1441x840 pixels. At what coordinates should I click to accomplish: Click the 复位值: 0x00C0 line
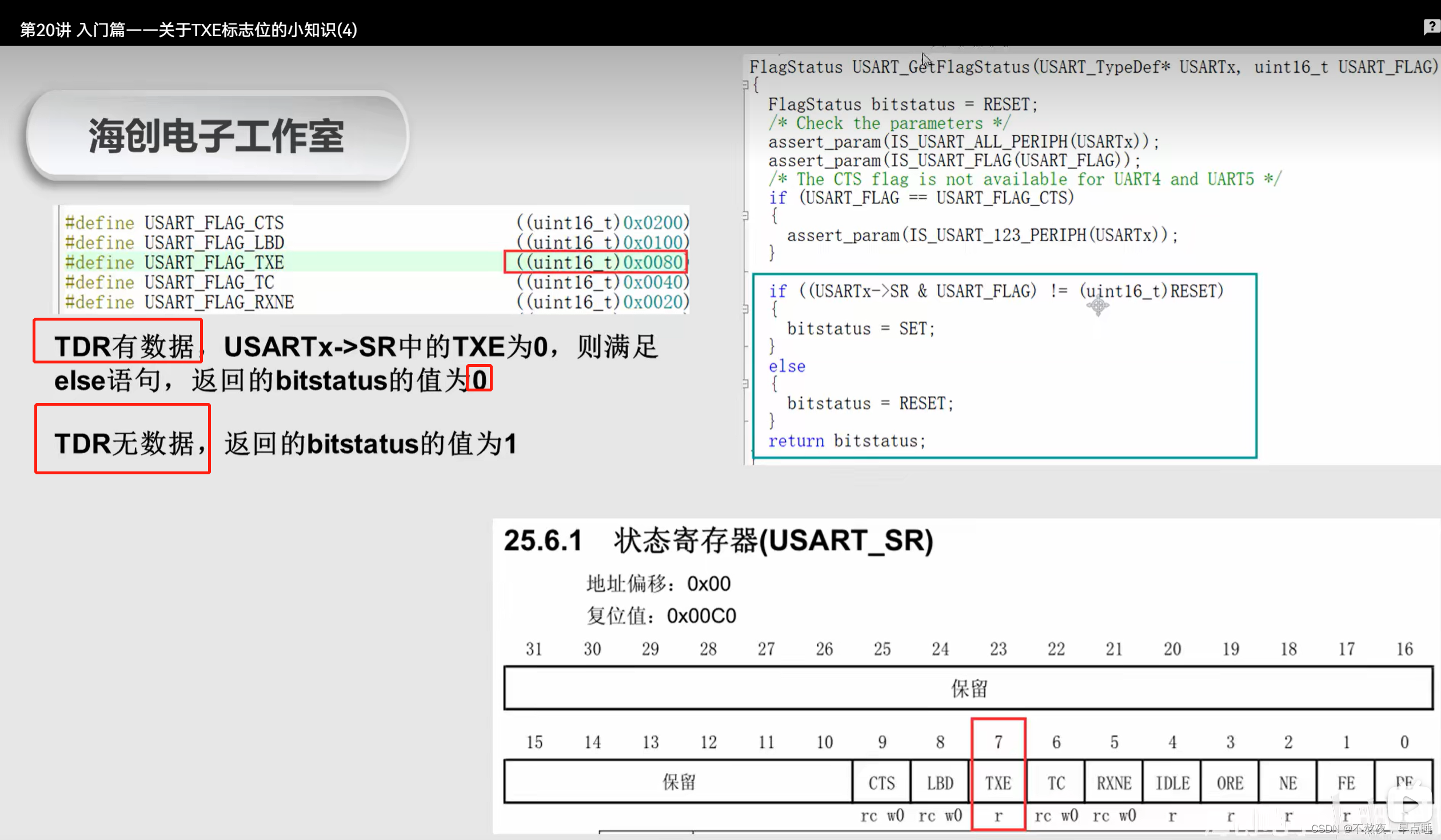click(x=661, y=616)
